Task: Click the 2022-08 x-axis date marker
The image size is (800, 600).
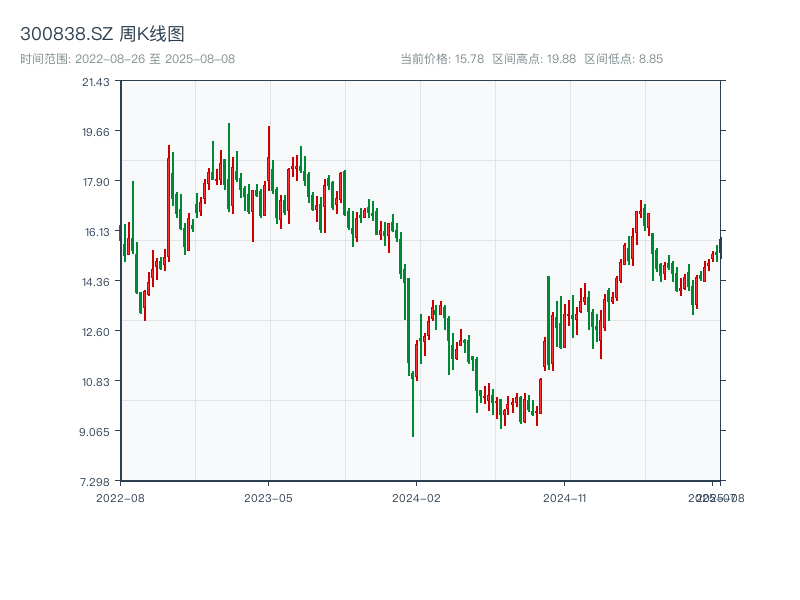Action: pos(120,497)
